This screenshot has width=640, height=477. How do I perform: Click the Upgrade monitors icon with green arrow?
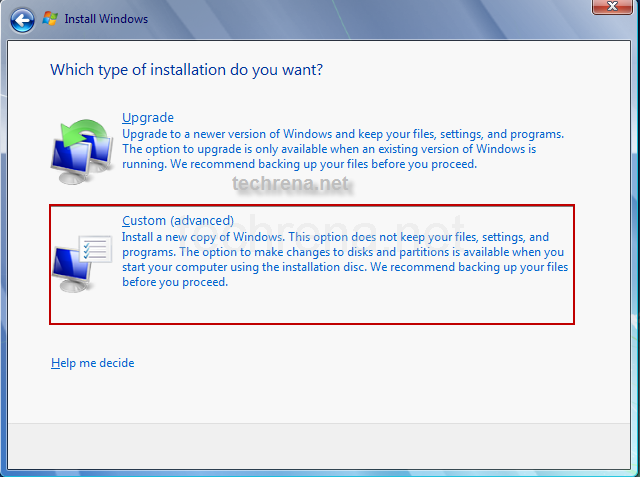(82, 151)
